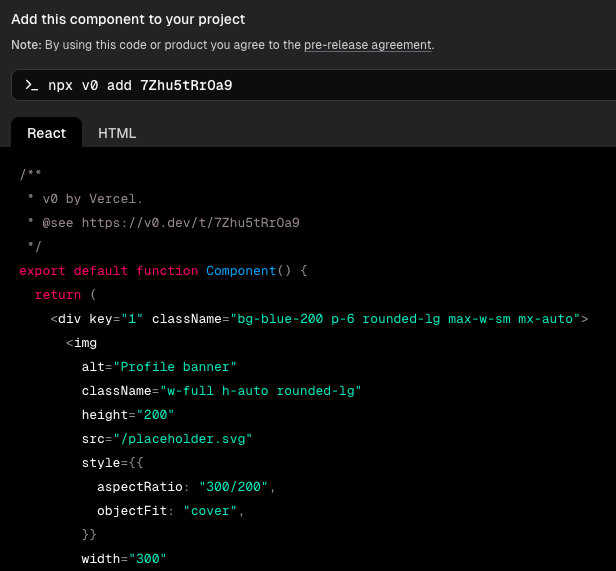Click the height "200" attribute value
This screenshot has height=571, width=616.
tap(155, 415)
